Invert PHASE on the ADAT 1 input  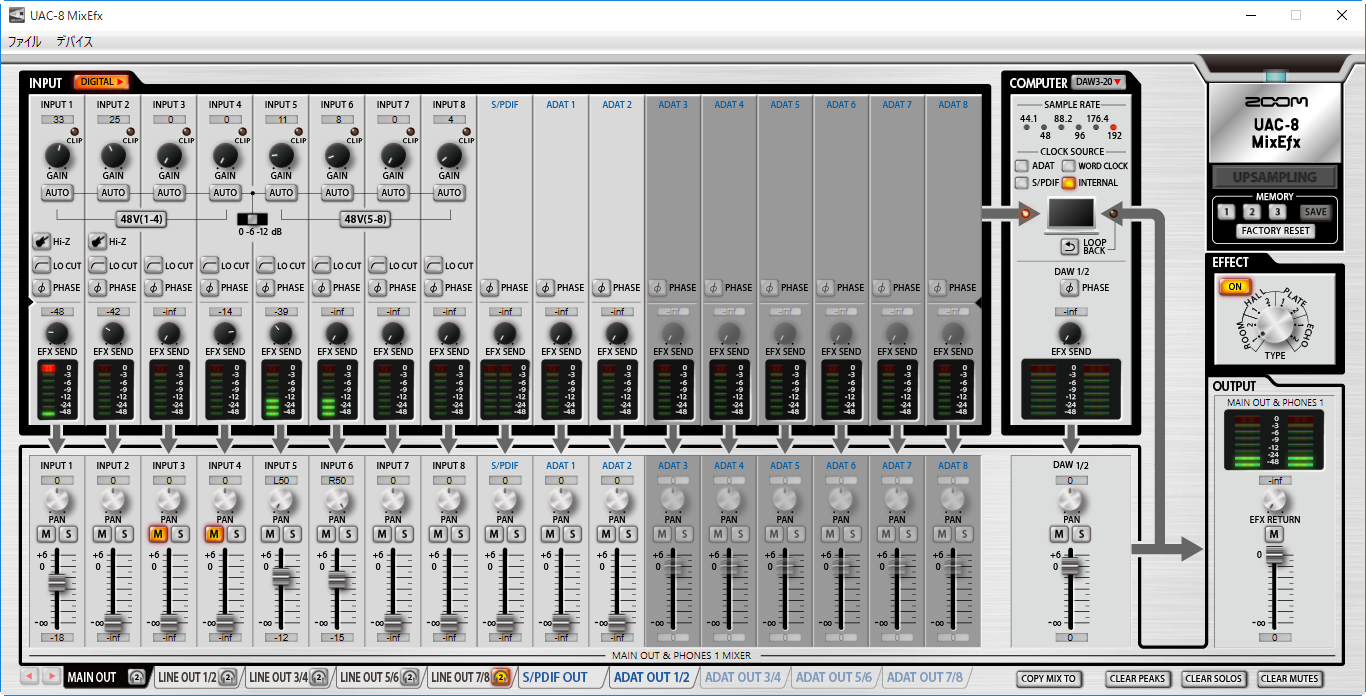pos(546,288)
